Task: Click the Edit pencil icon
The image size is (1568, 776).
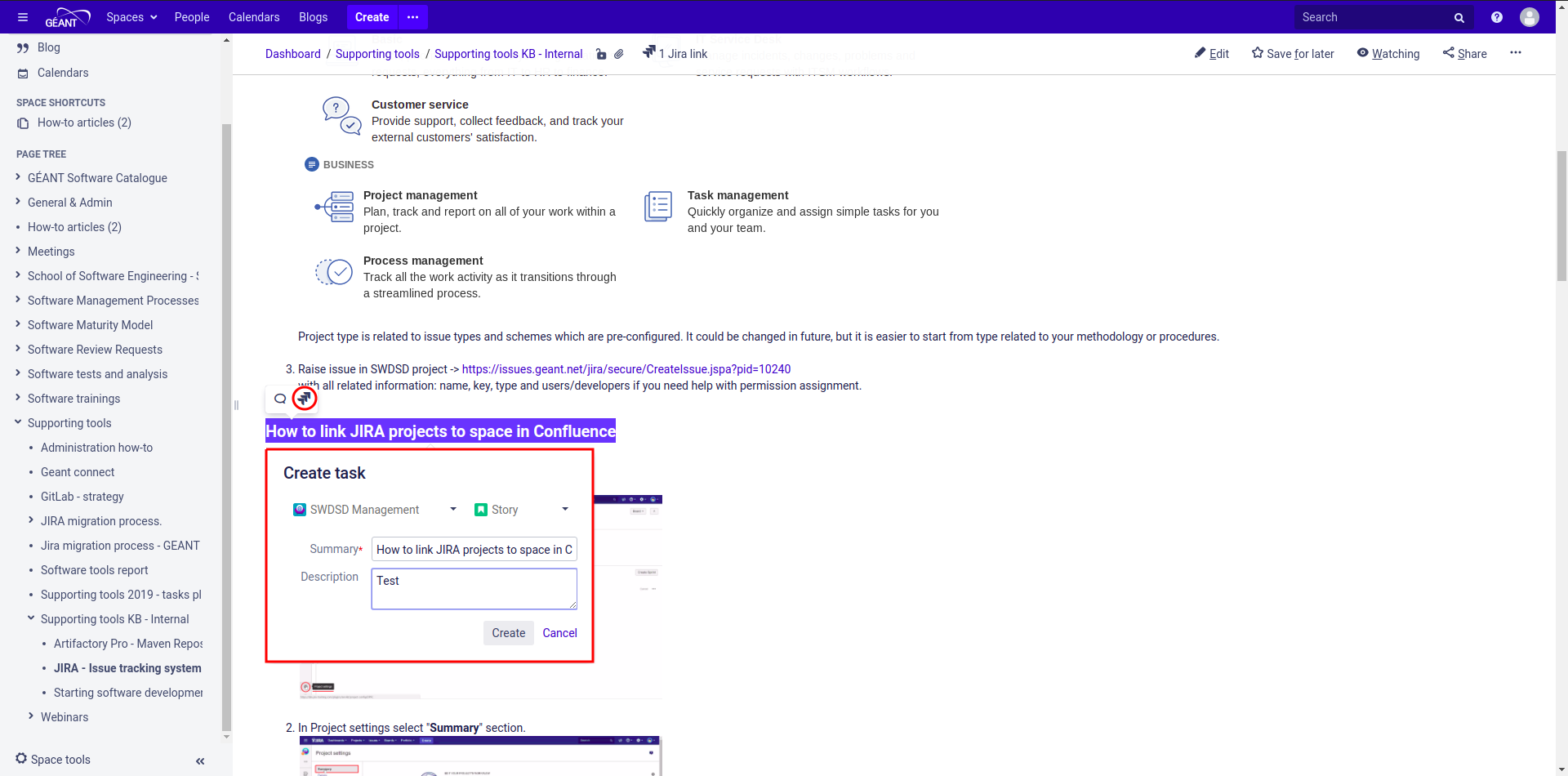Action: click(1200, 53)
